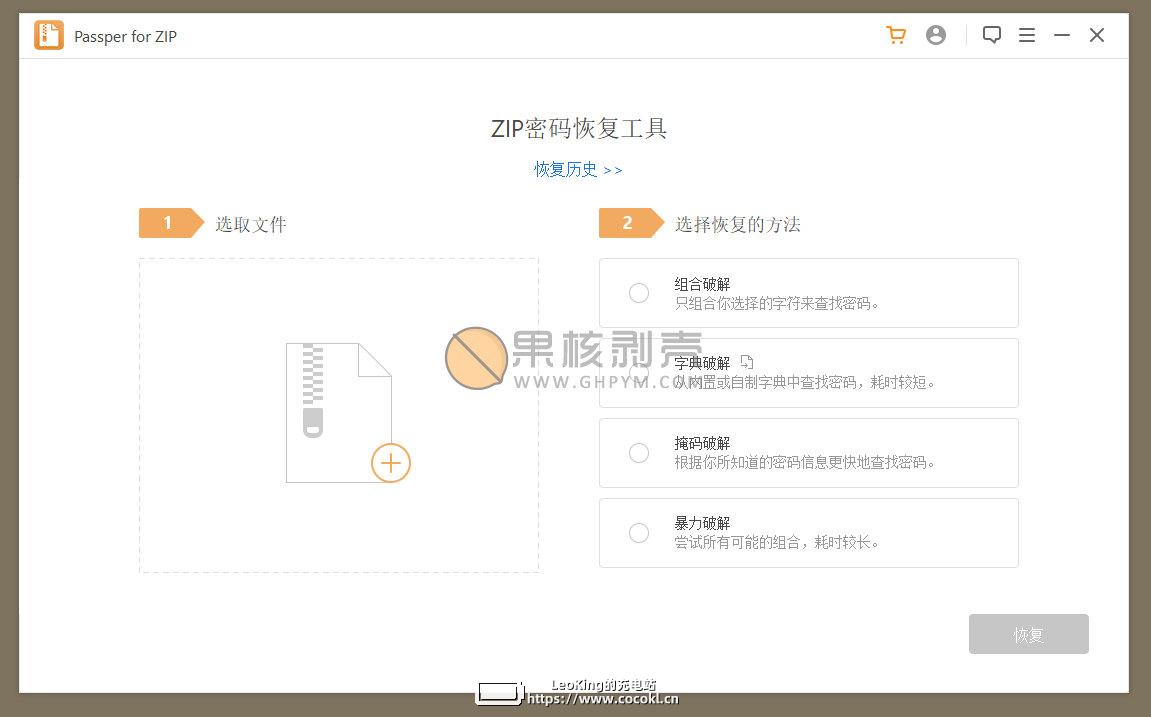Open the user account profile icon
The image size is (1151, 717).
pos(936,35)
